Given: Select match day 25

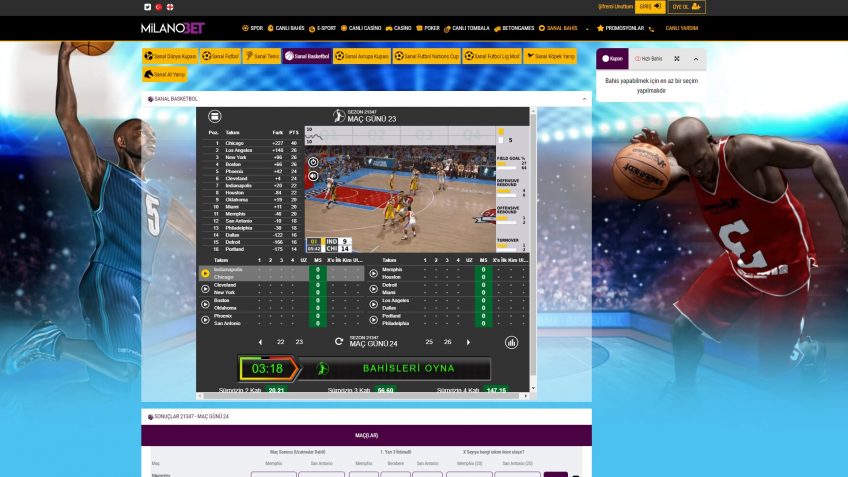Looking at the screenshot, I should (x=429, y=342).
